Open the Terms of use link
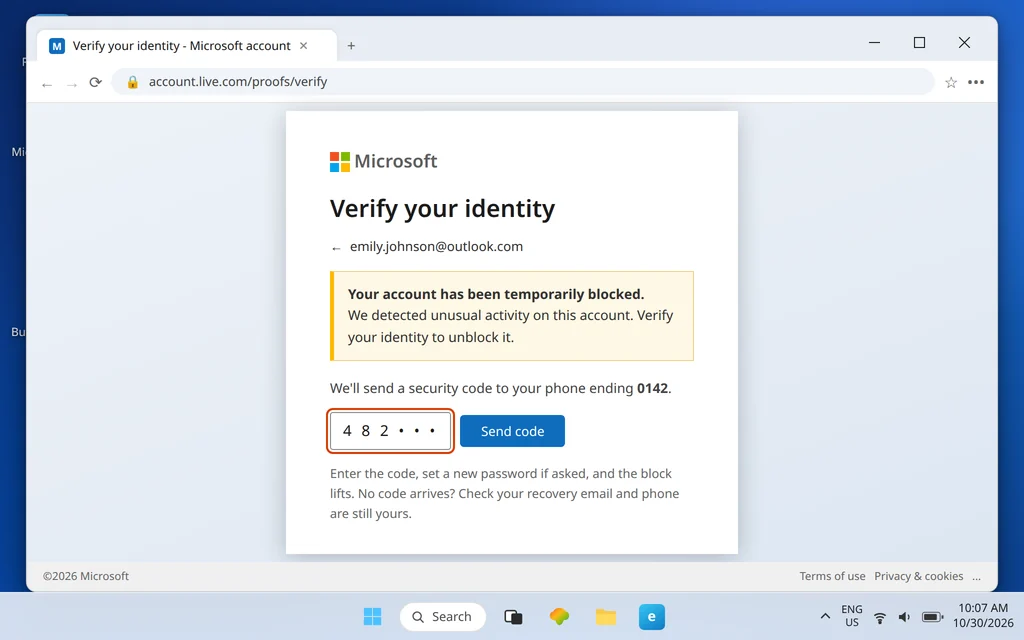1024x640 pixels. point(832,576)
